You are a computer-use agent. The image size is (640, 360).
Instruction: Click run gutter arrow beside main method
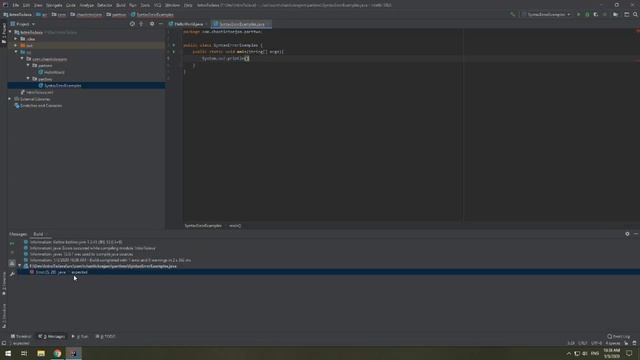pos(173,52)
